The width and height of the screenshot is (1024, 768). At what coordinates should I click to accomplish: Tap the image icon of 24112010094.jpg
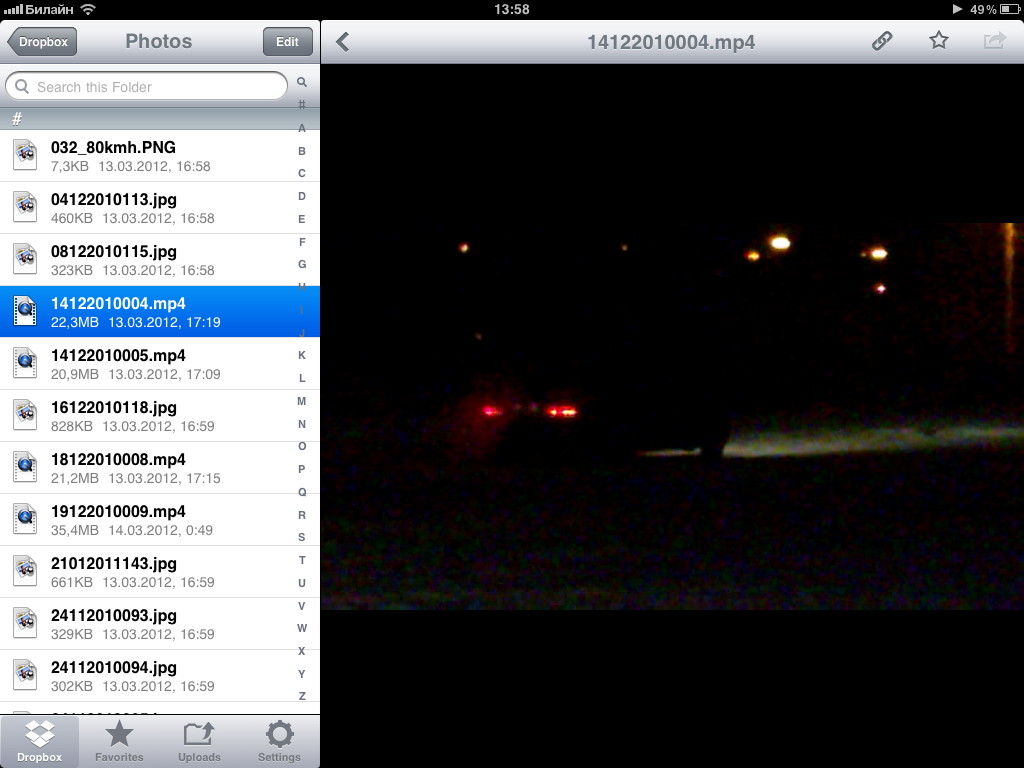[x=25, y=675]
